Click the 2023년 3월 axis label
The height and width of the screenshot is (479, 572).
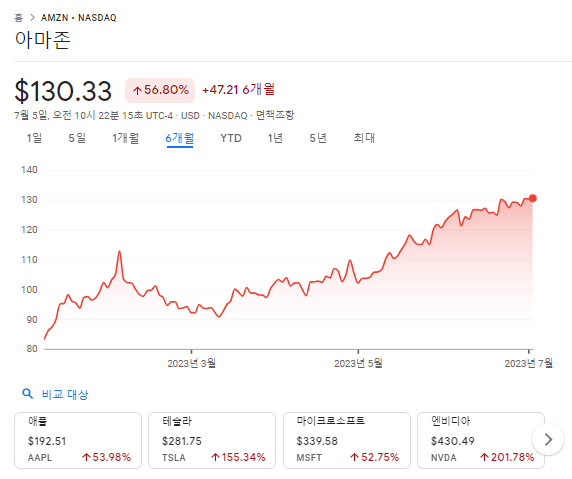(x=192, y=363)
